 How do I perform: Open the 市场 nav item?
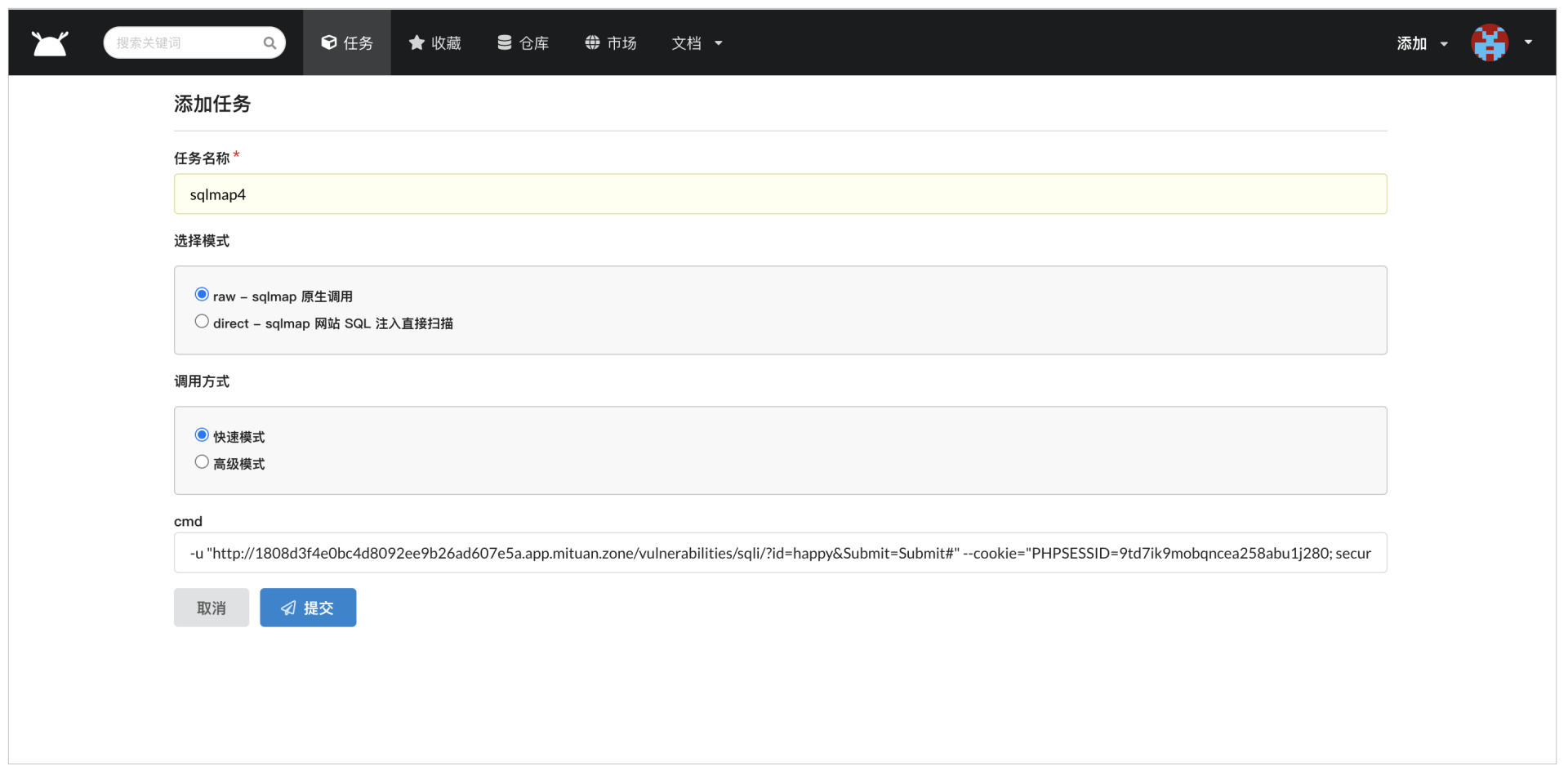(611, 43)
